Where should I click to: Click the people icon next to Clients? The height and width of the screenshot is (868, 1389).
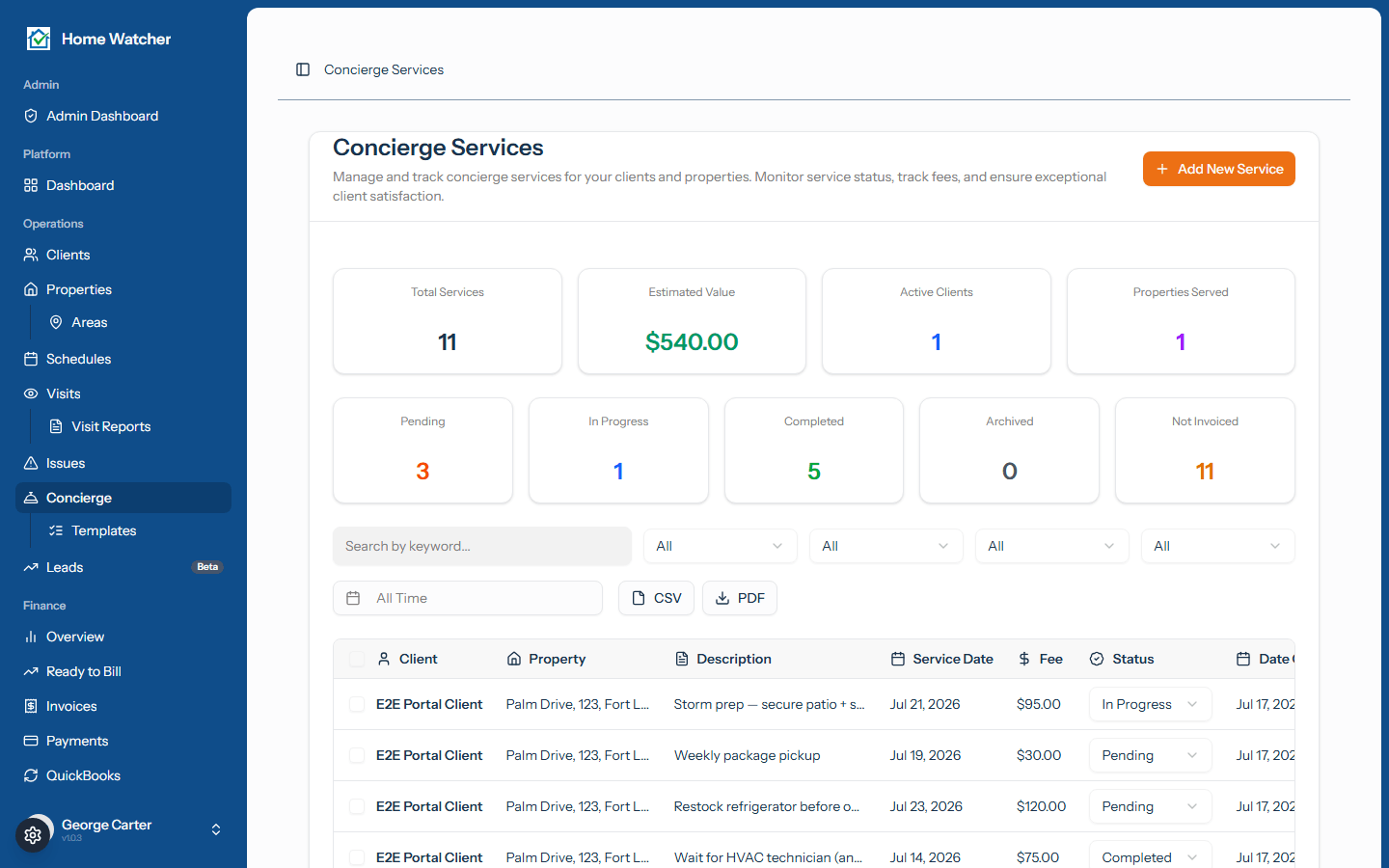[31, 255]
